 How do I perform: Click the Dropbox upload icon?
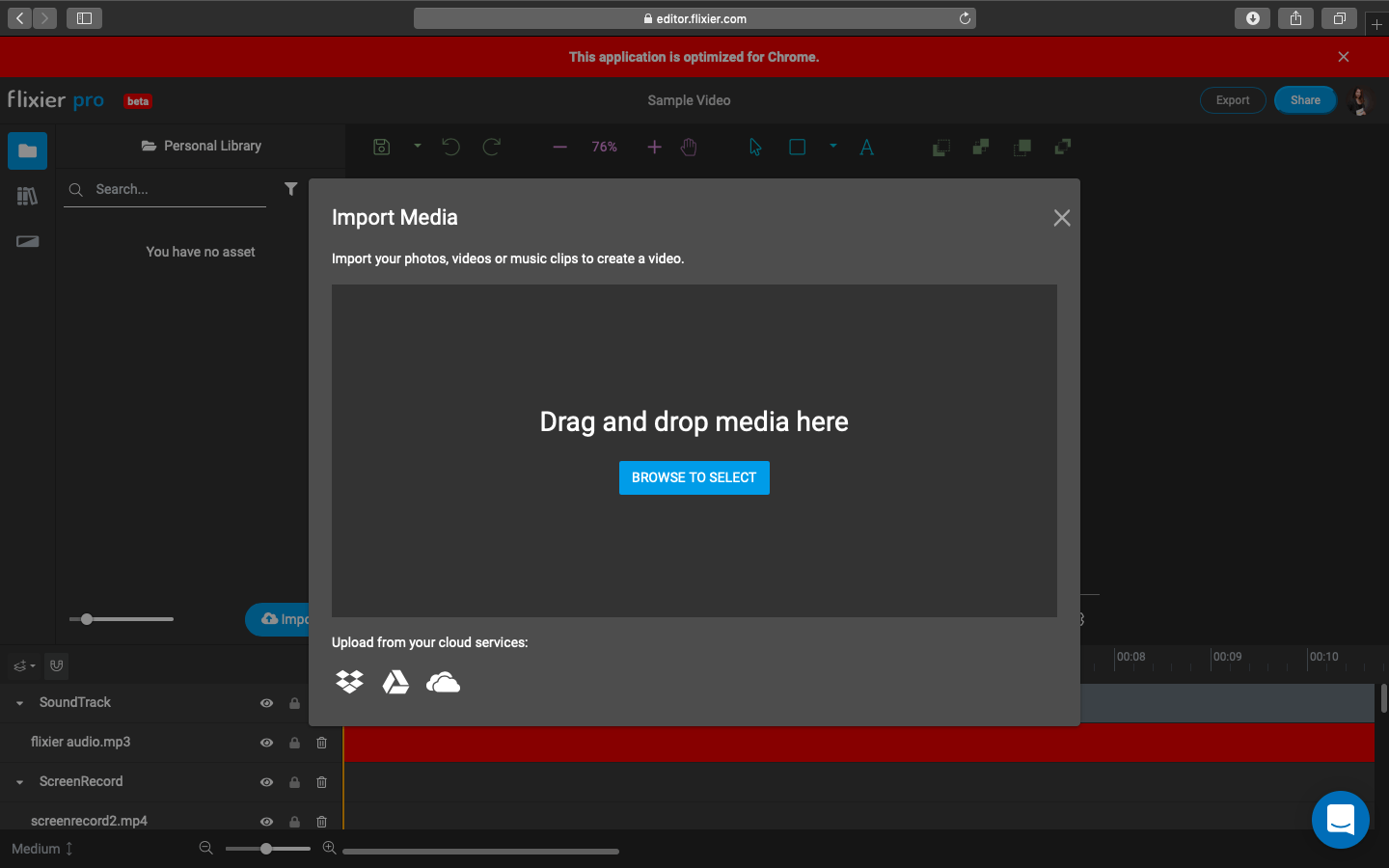pos(349,682)
